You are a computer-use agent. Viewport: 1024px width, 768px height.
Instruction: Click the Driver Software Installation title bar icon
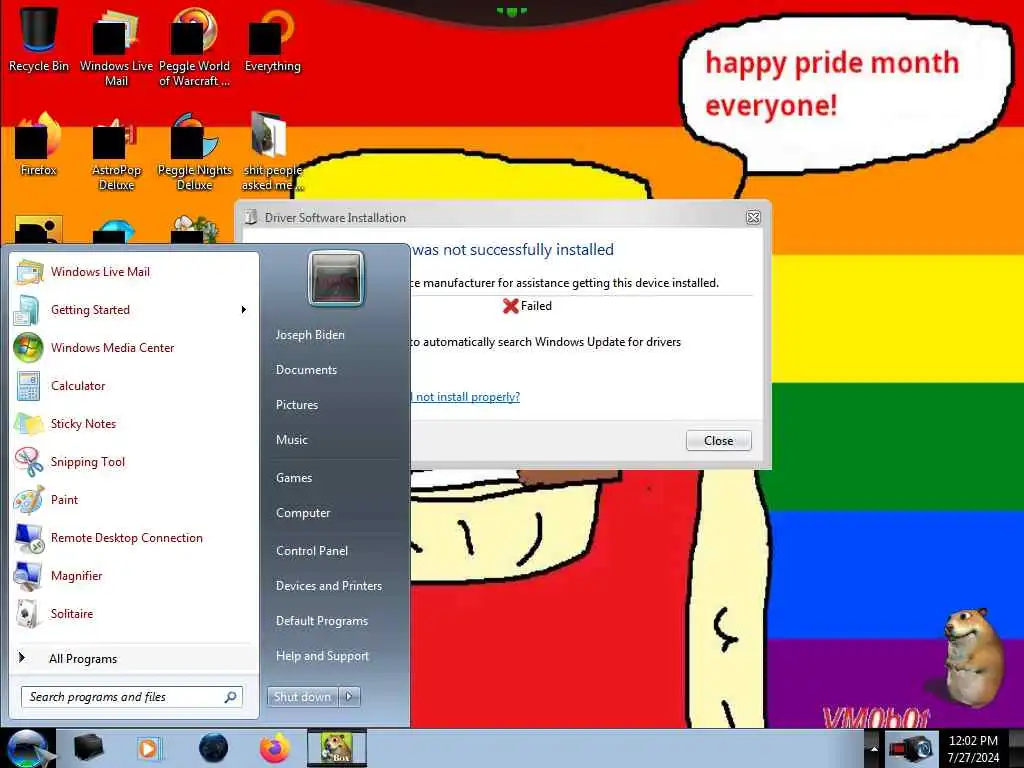(x=250, y=217)
